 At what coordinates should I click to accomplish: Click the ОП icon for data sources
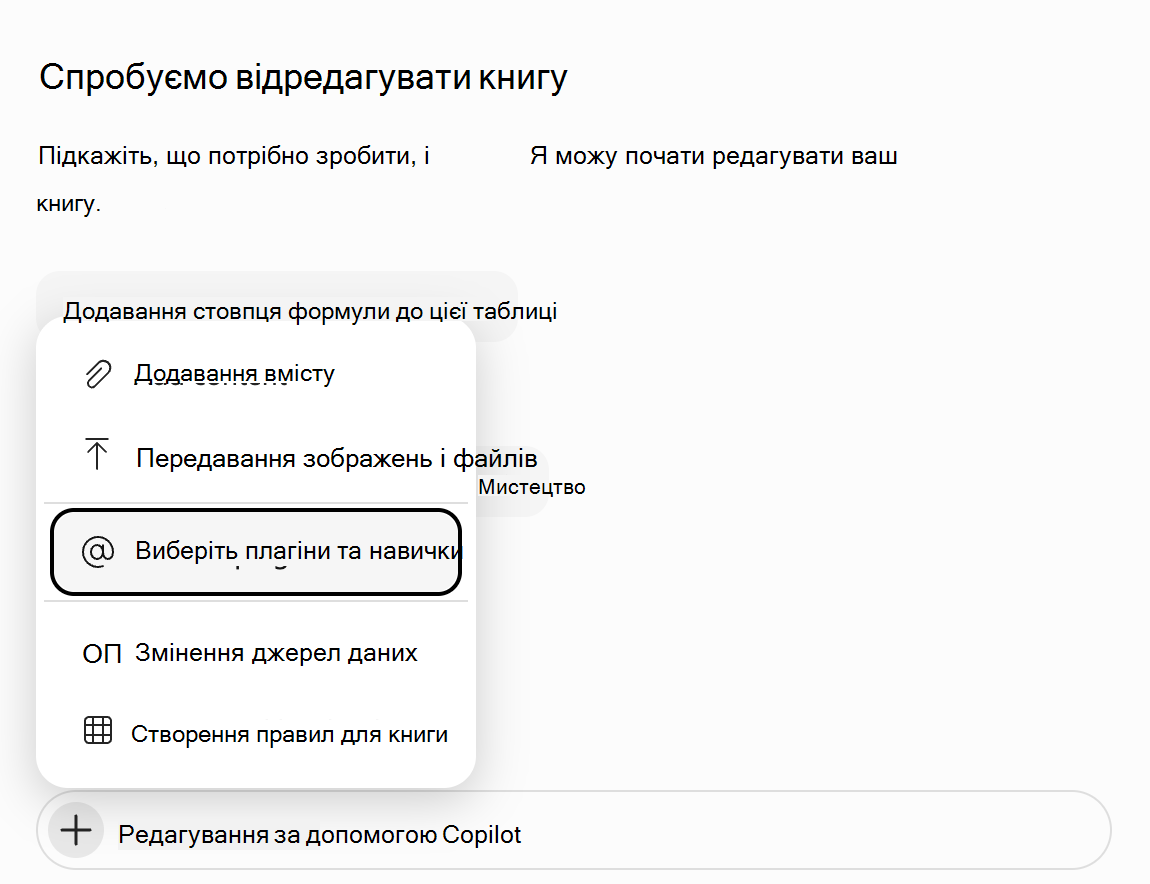click(x=101, y=653)
